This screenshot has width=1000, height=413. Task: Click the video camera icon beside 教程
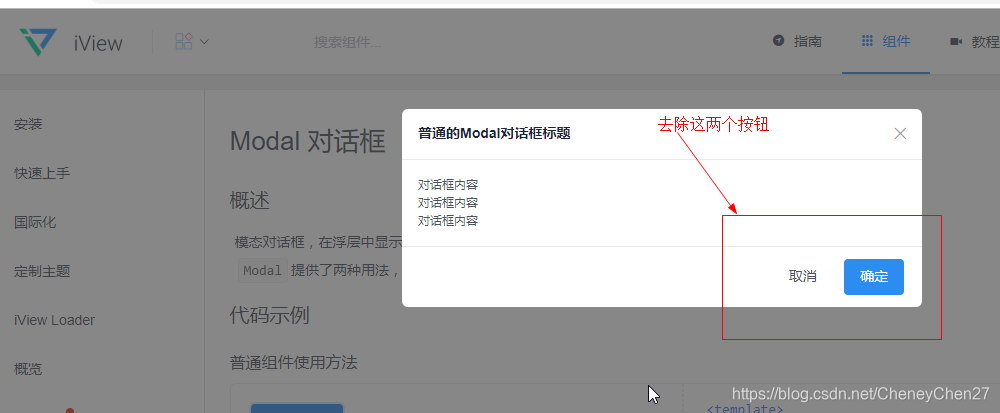(x=956, y=41)
